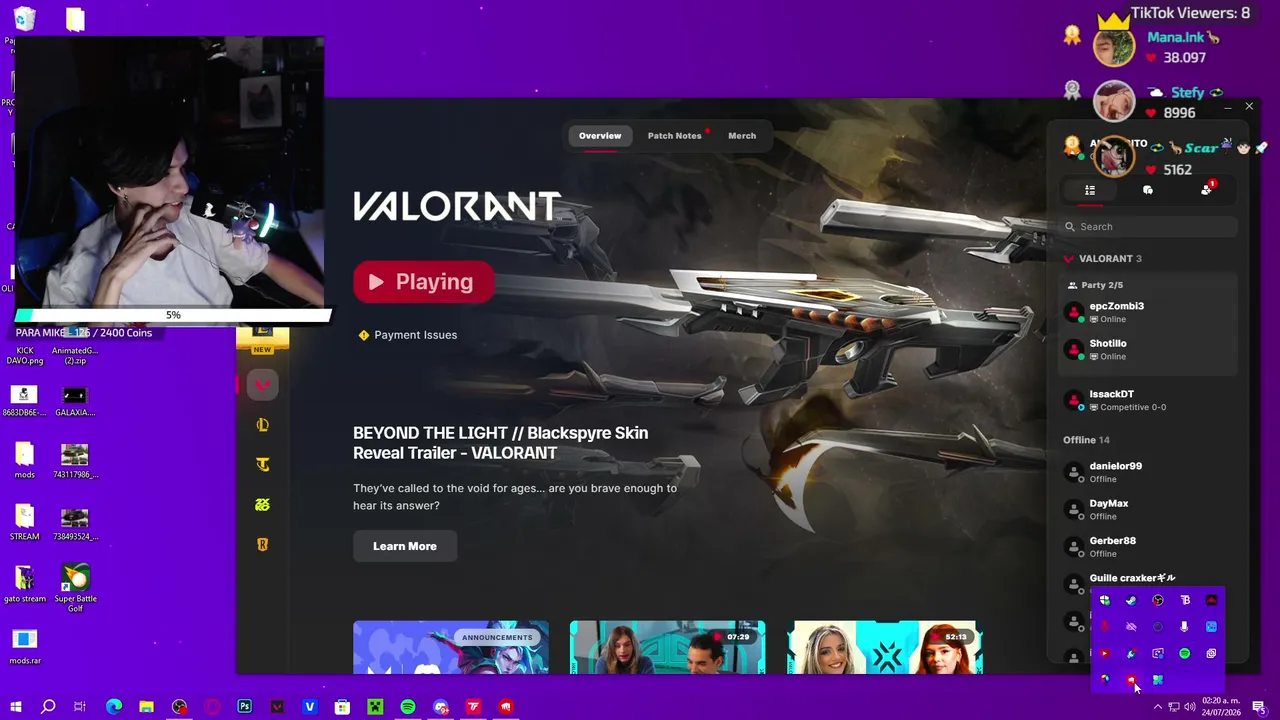Select offline friend Gerber88

coord(1148,547)
